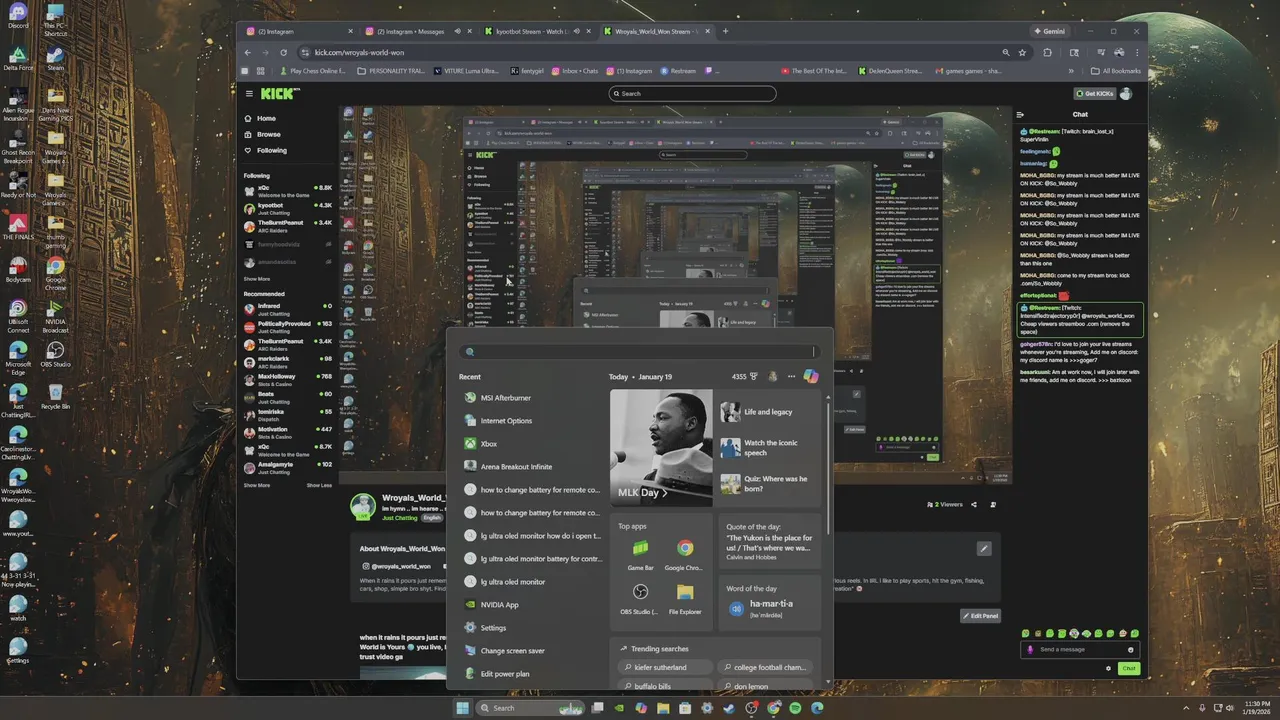Open PoliticallyProvoked recommended channel
The height and width of the screenshot is (720, 1280).
[288, 326]
